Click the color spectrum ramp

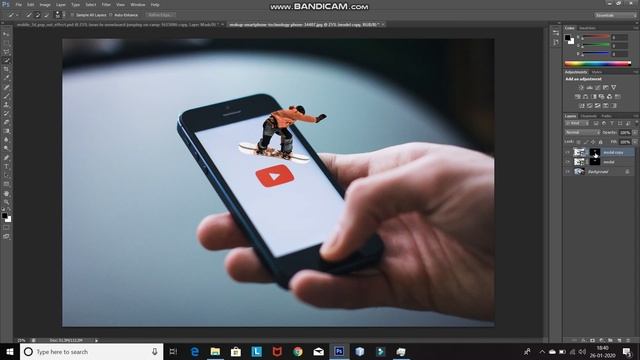(x=598, y=64)
